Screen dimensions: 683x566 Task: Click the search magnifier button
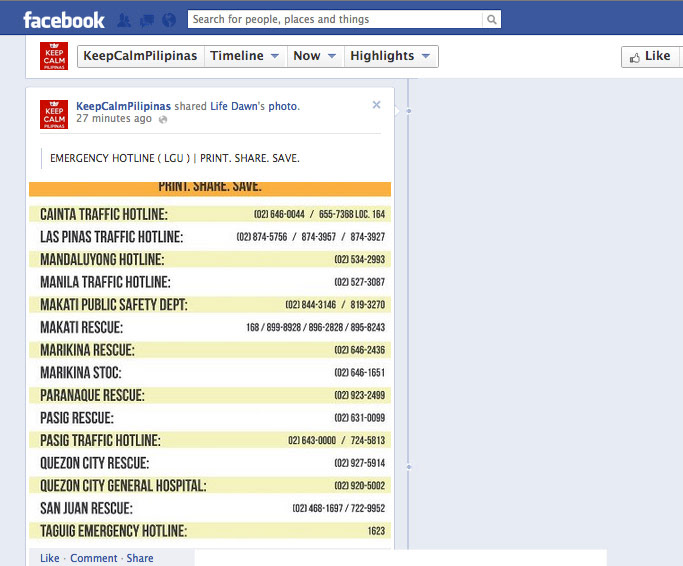pos(491,19)
